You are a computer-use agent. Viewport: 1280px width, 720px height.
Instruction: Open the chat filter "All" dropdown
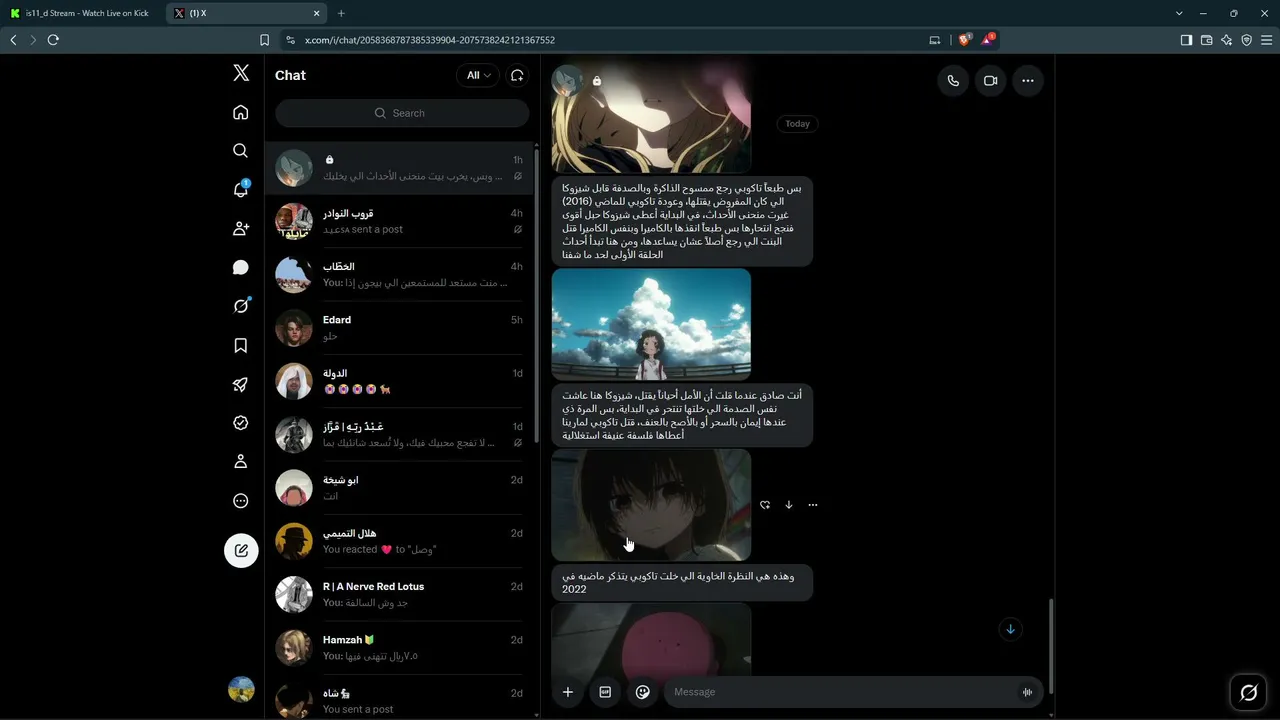click(478, 75)
